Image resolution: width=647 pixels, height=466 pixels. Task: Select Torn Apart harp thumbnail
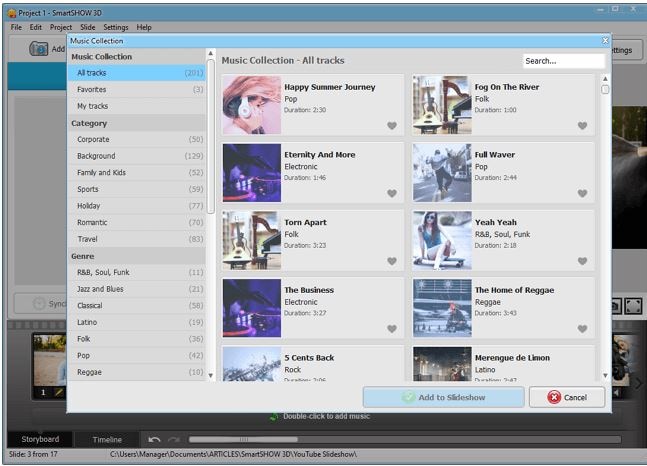tap(252, 240)
